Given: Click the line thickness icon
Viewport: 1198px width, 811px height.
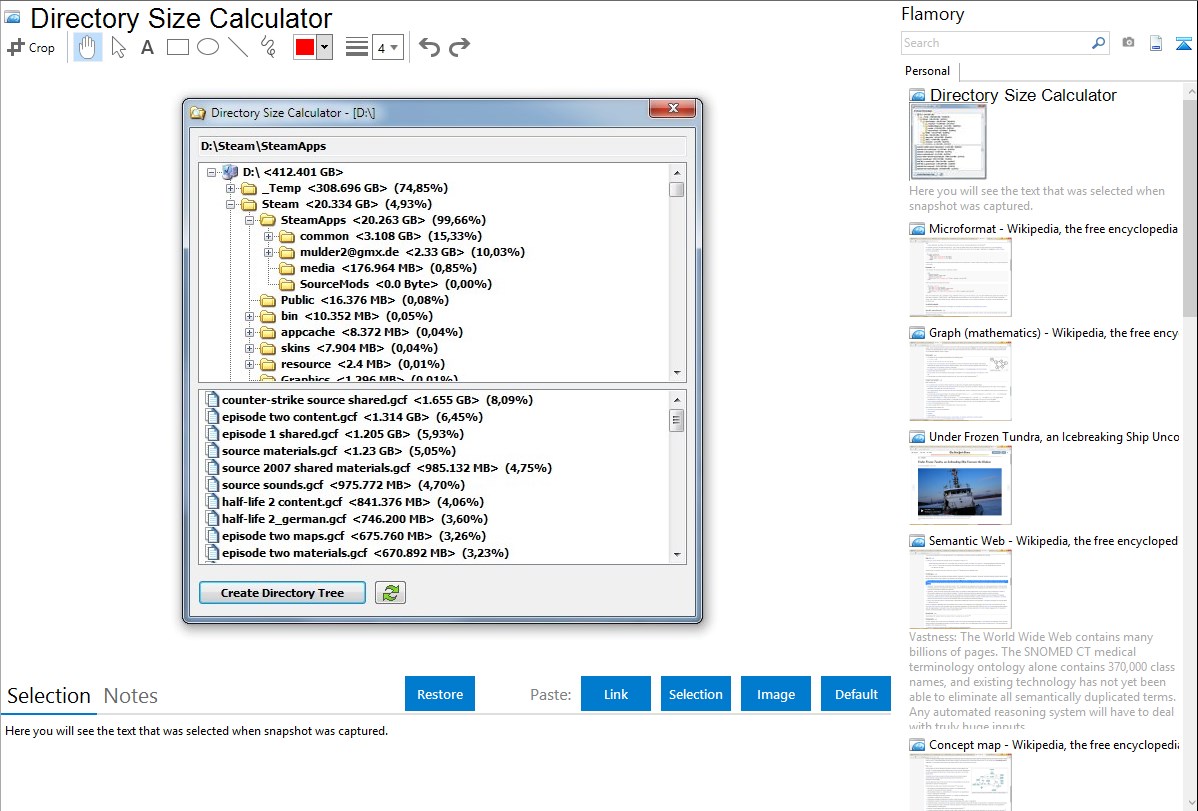Looking at the screenshot, I should pyautogui.click(x=357, y=47).
